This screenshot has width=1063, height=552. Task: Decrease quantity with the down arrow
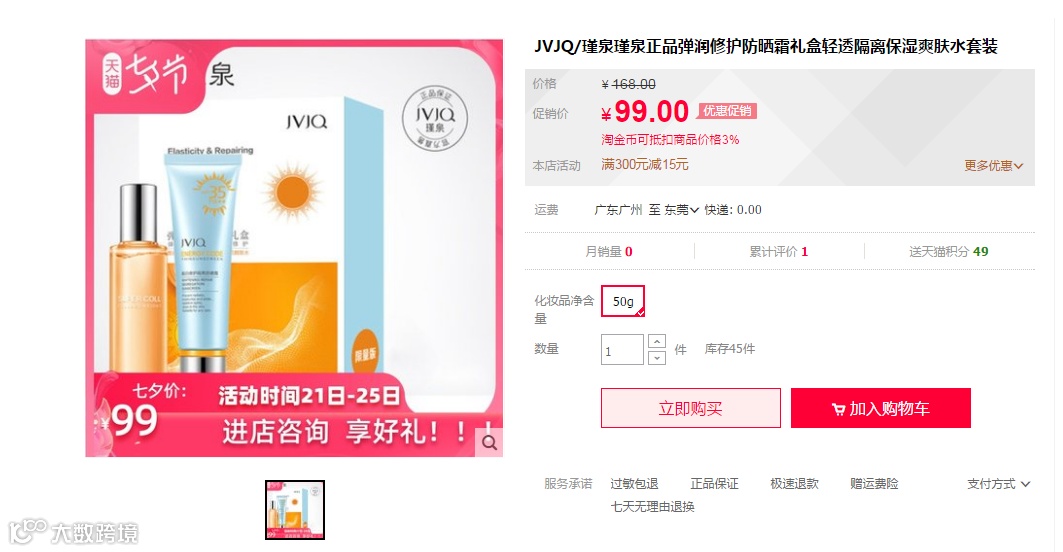(657, 357)
